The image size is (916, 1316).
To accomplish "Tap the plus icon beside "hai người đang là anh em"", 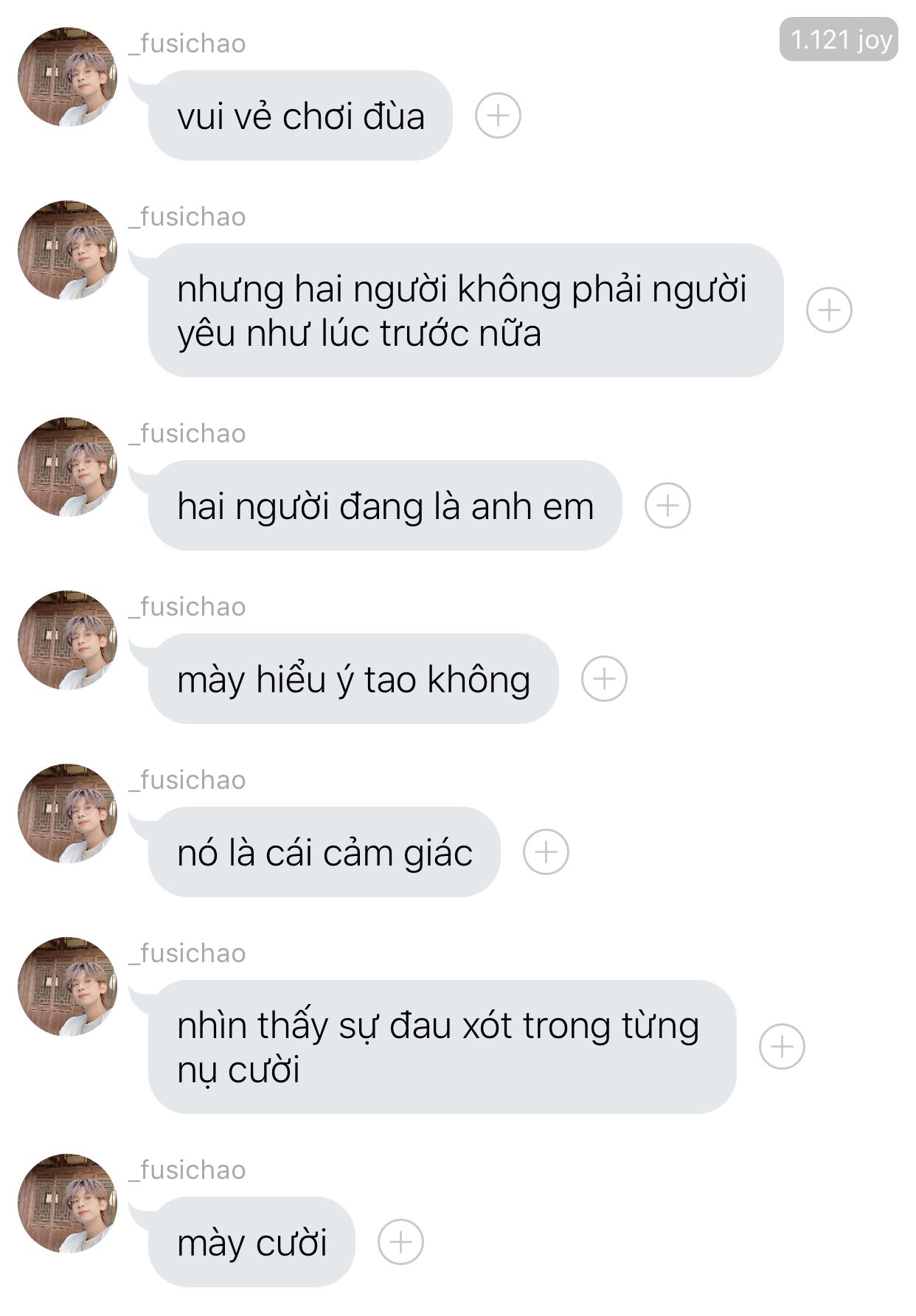I will [x=667, y=506].
